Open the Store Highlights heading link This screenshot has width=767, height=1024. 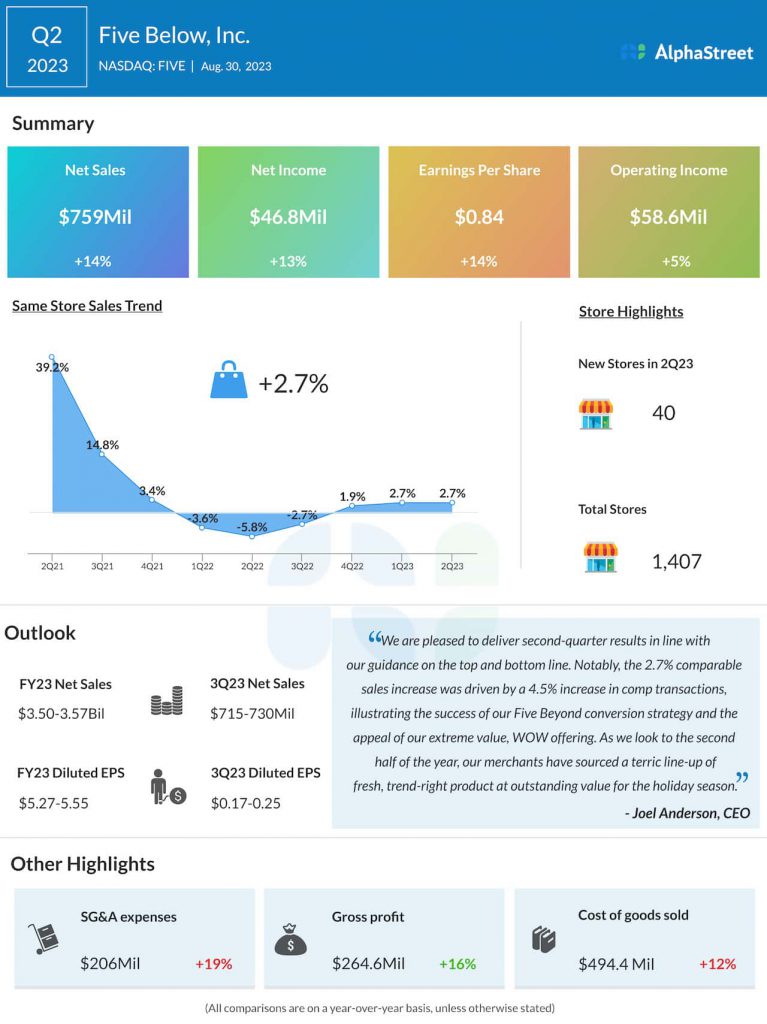(x=631, y=311)
